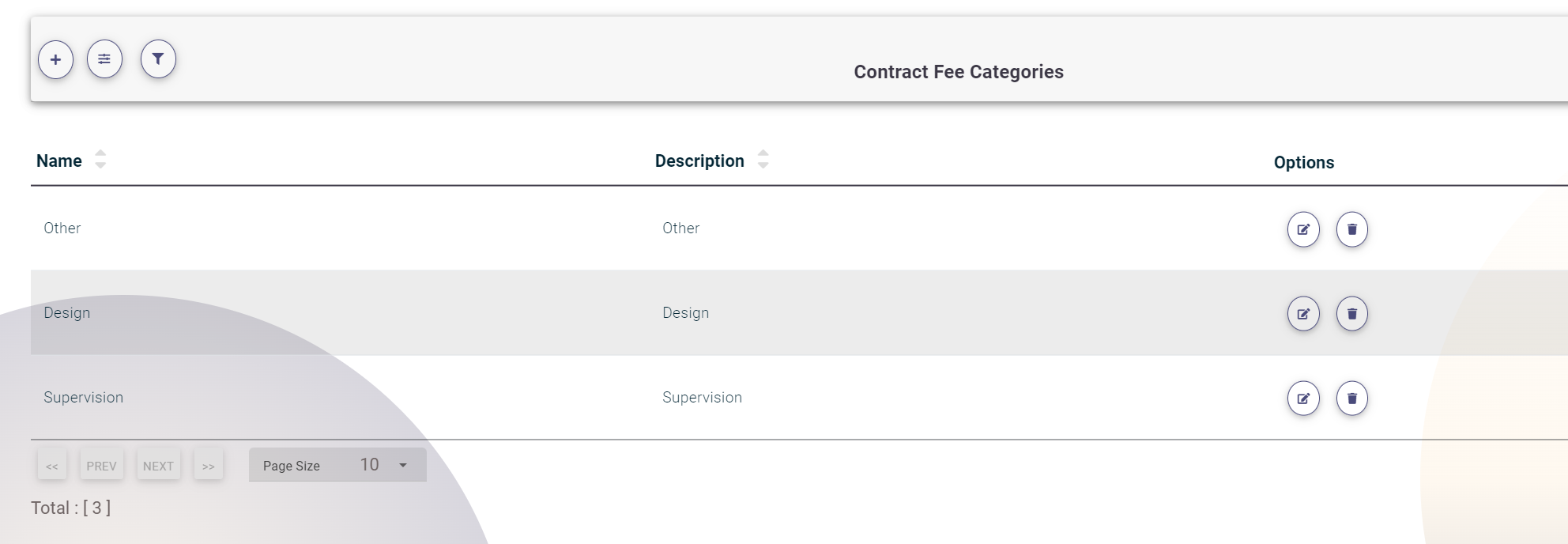Screen dimensions: 1568x544
Task: Click the add new category plus icon
Action: 55,59
